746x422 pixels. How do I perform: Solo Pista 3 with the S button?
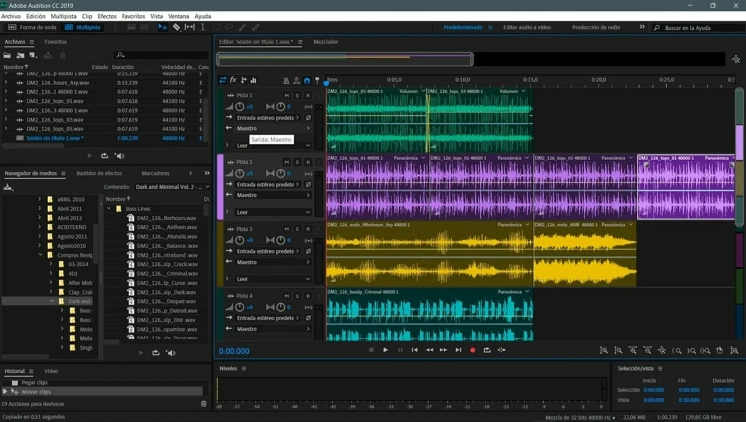[297, 229]
